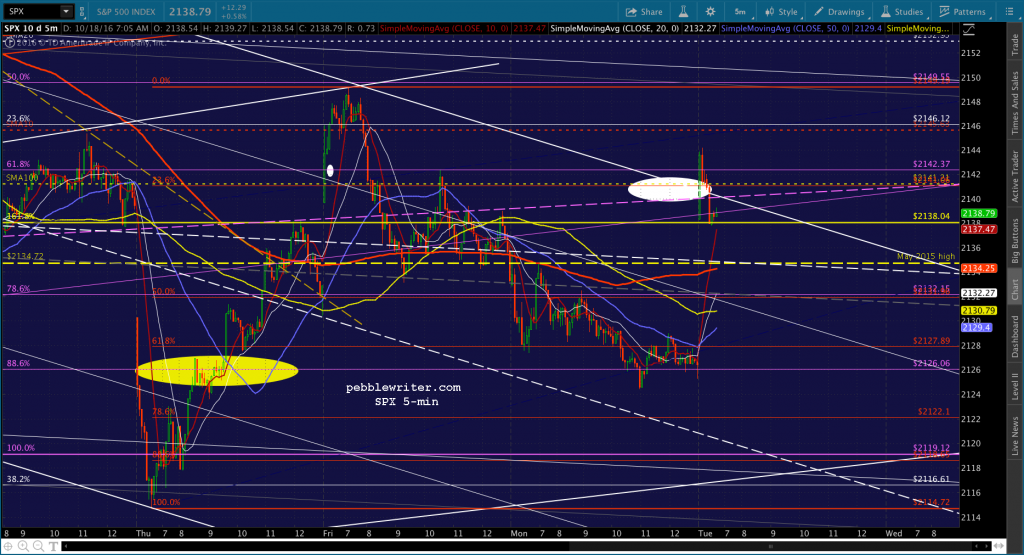Viewport: 1024px width, 555px height.
Task: Click the last price 2138.79 in header
Action: 190,12
